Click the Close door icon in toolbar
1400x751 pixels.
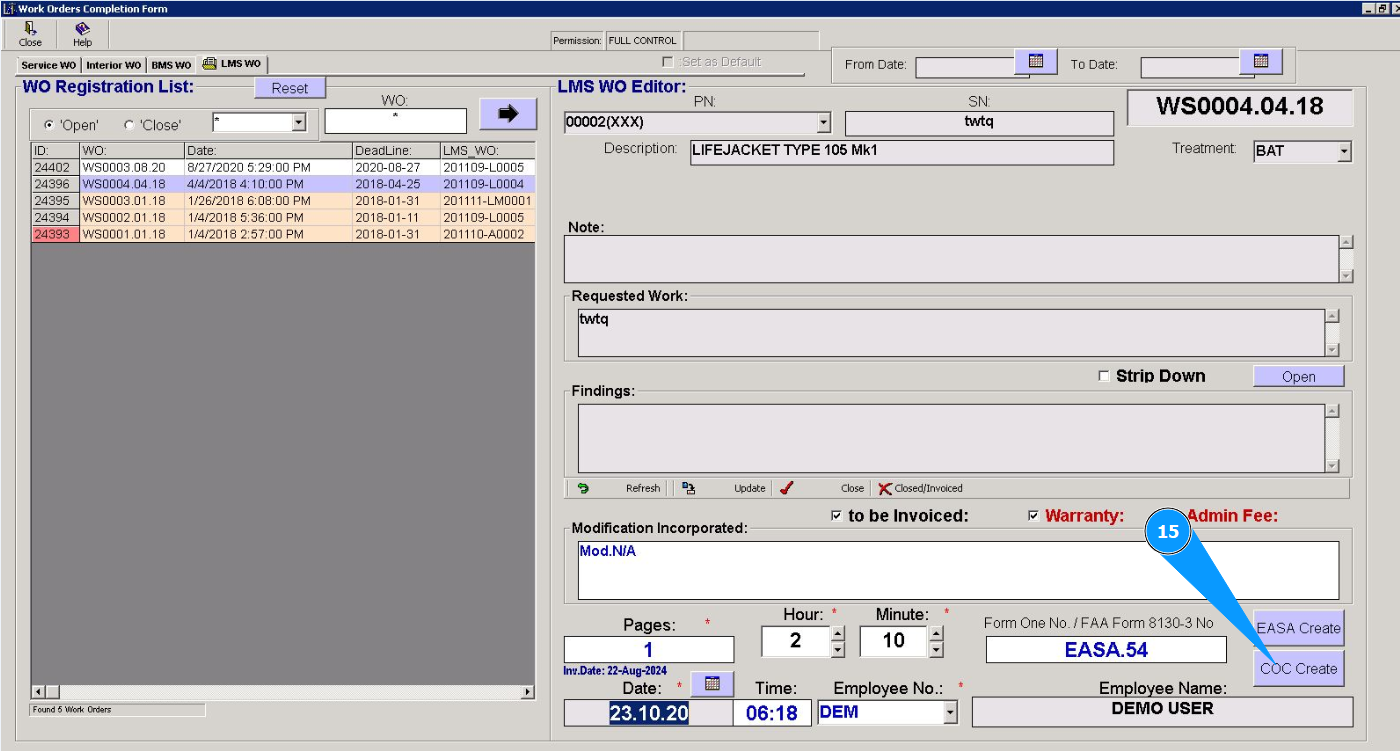point(30,30)
